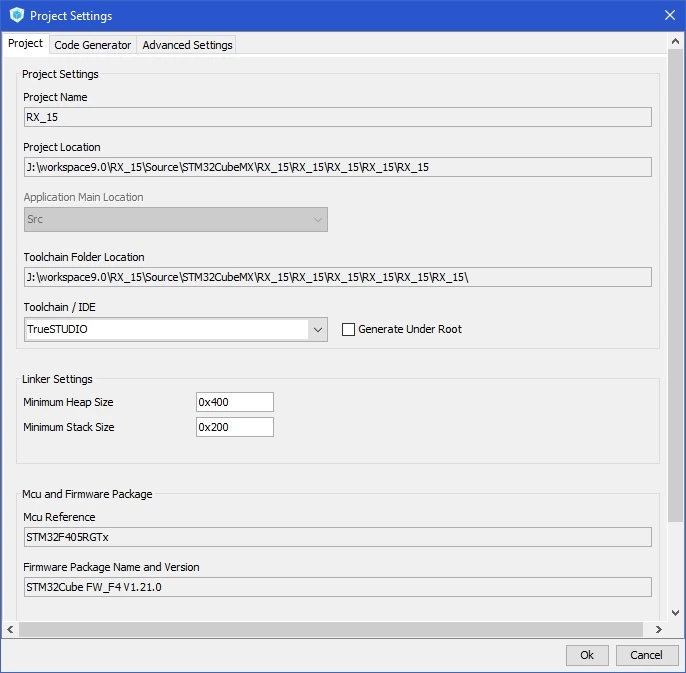The width and height of the screenshot is (686, 673).
Task: Click the Toolchain Folder Location field
Action: pyautogui.click(x=337, y=277)
